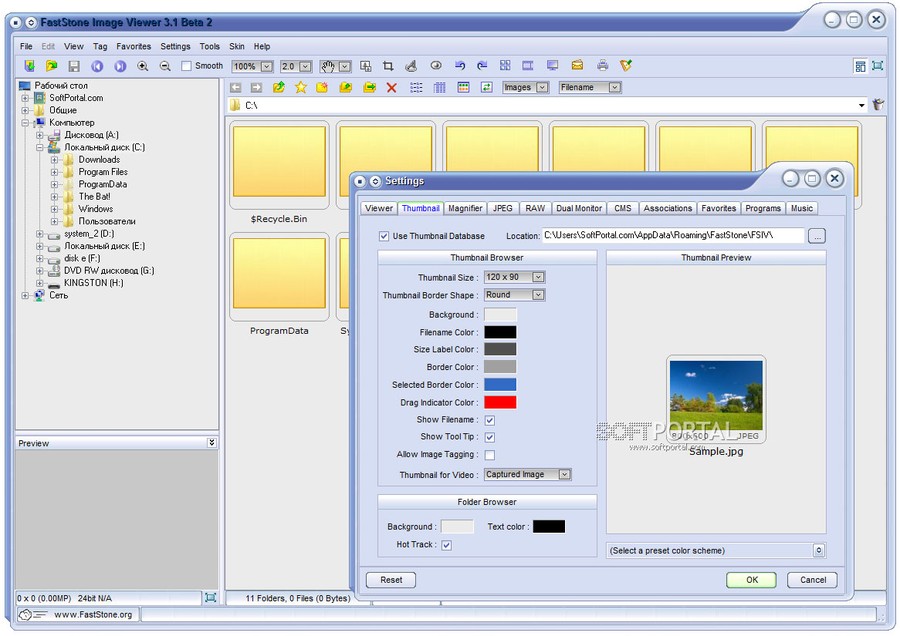The height and width of the screenshot is (636, 900).
Task: Collapse the Preview panel with chevron button
Action: click(211, 443)
